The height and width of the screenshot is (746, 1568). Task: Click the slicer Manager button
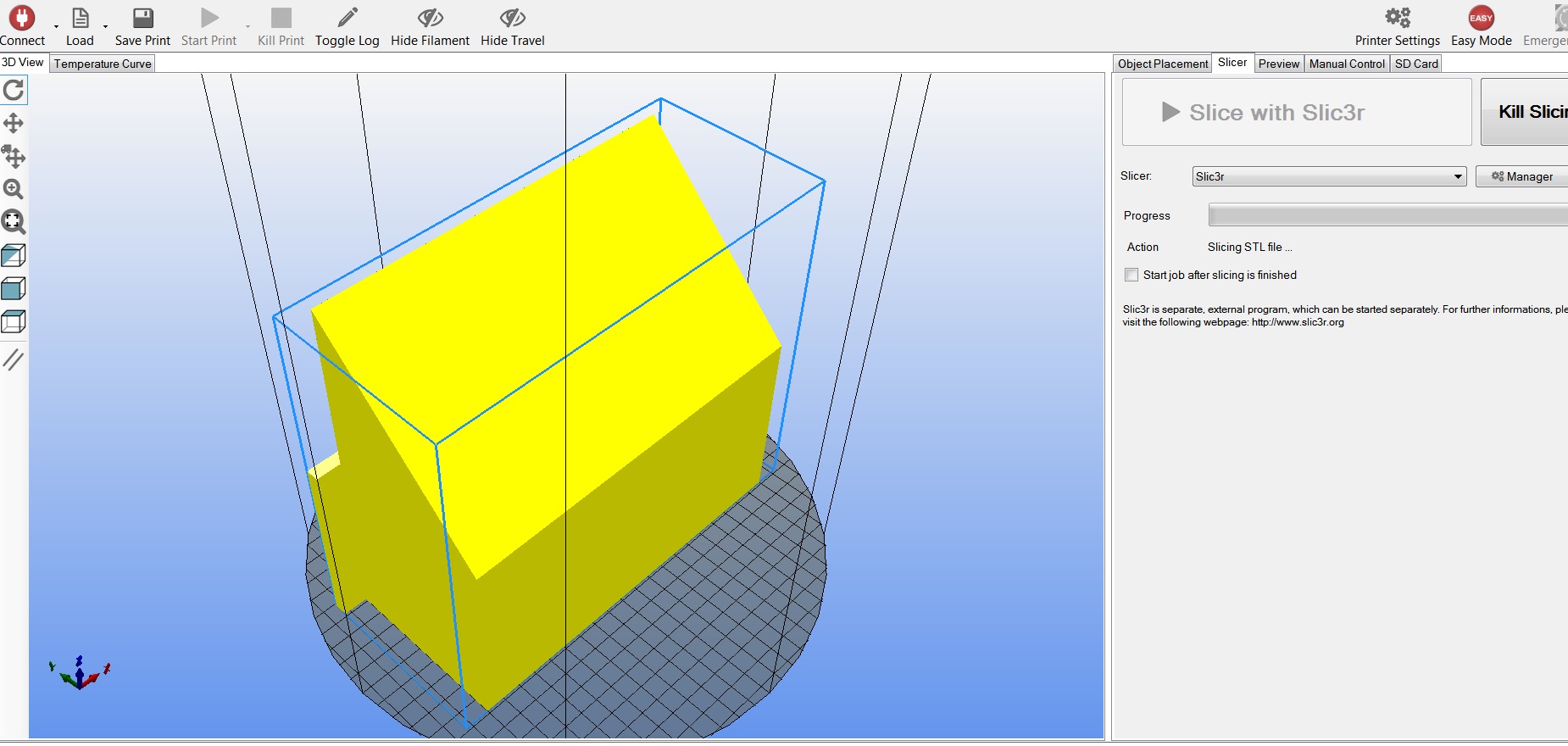click(x=1522, y=176)
